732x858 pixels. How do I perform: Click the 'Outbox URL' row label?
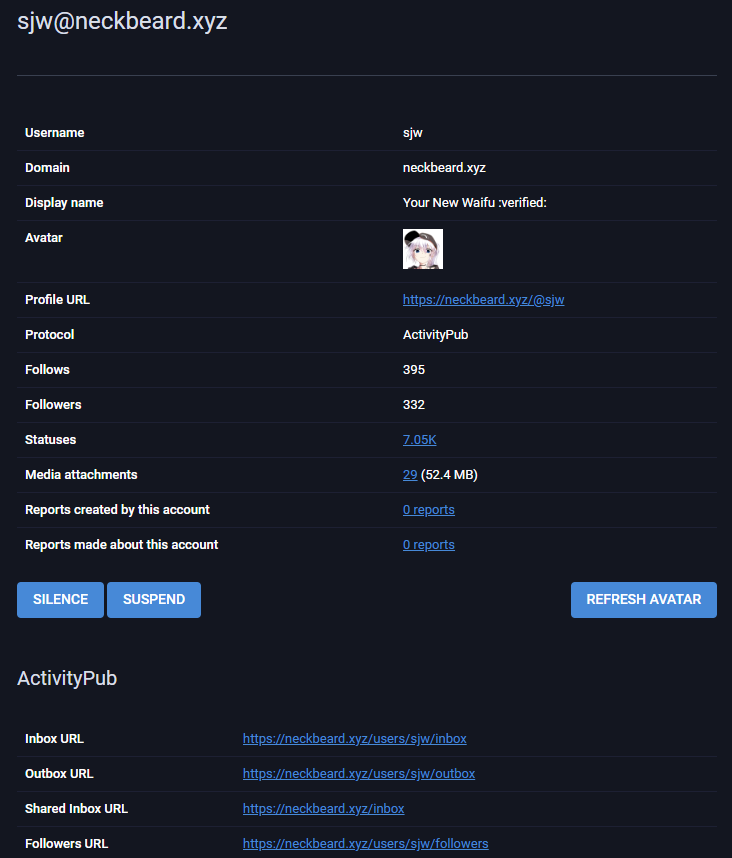(x=59, y=774)
